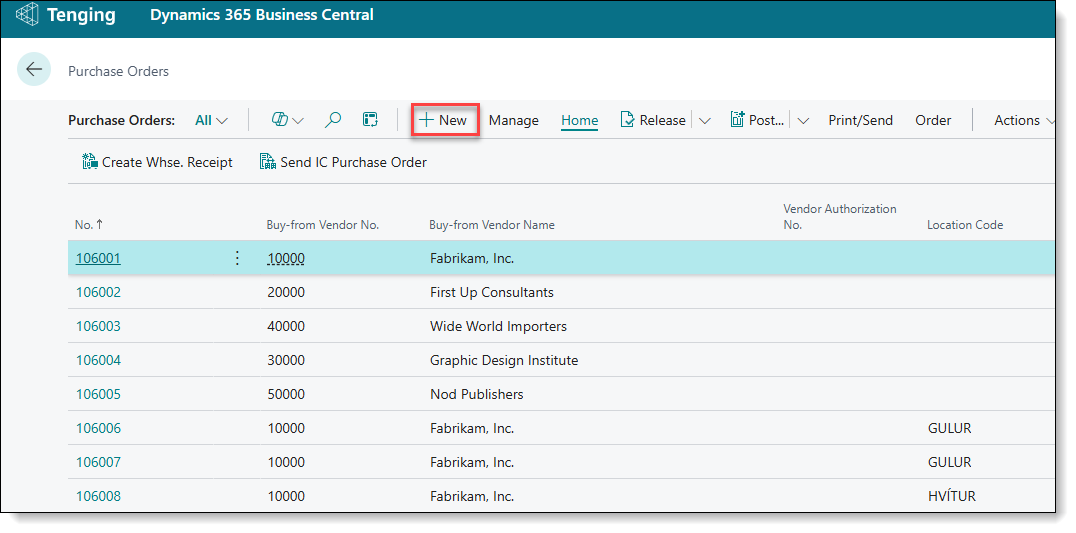Click the Tenging company logo icon

[x=27, y=15]
